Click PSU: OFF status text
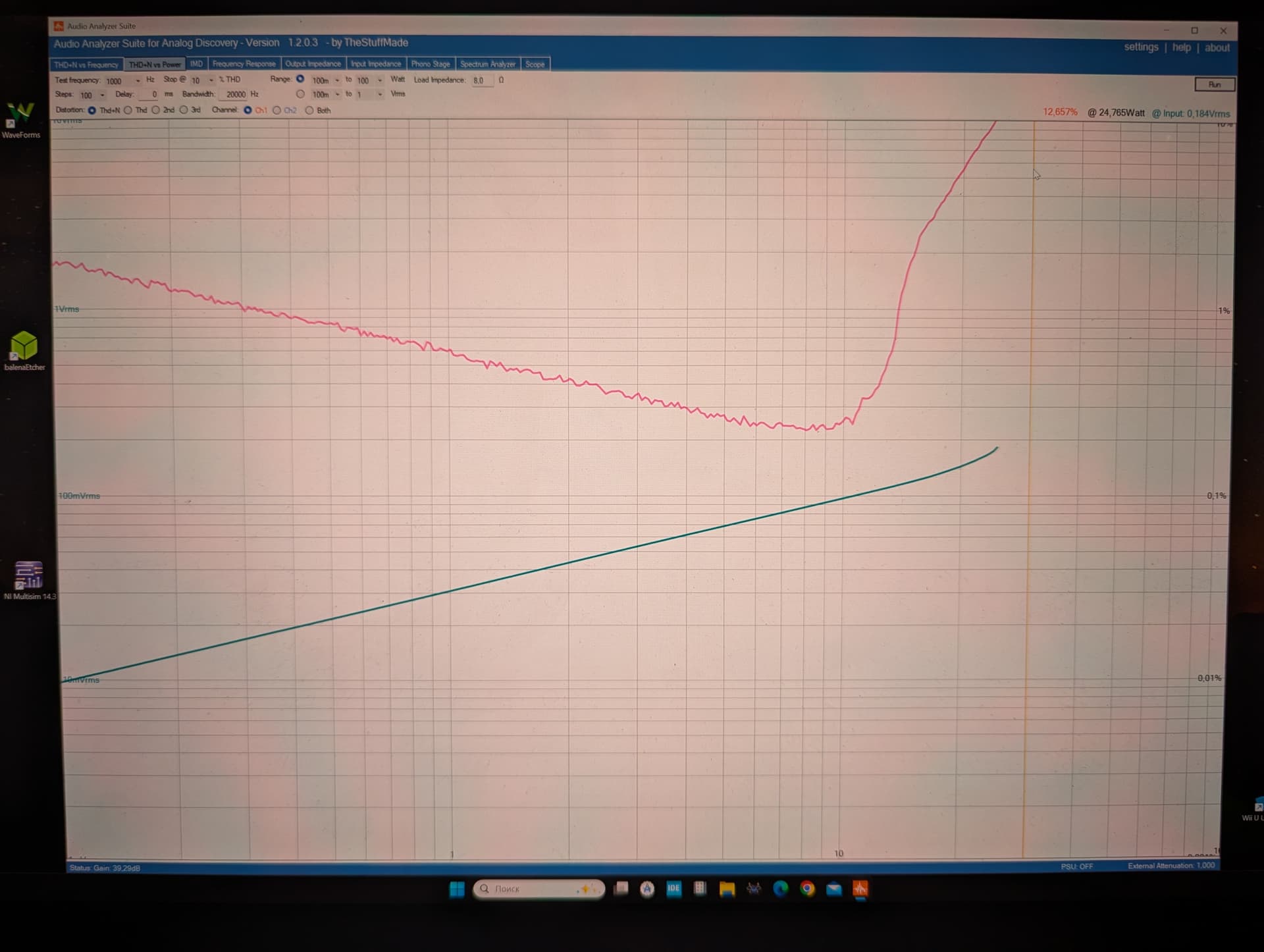 pyautogui.click(x=1076, y=866)
